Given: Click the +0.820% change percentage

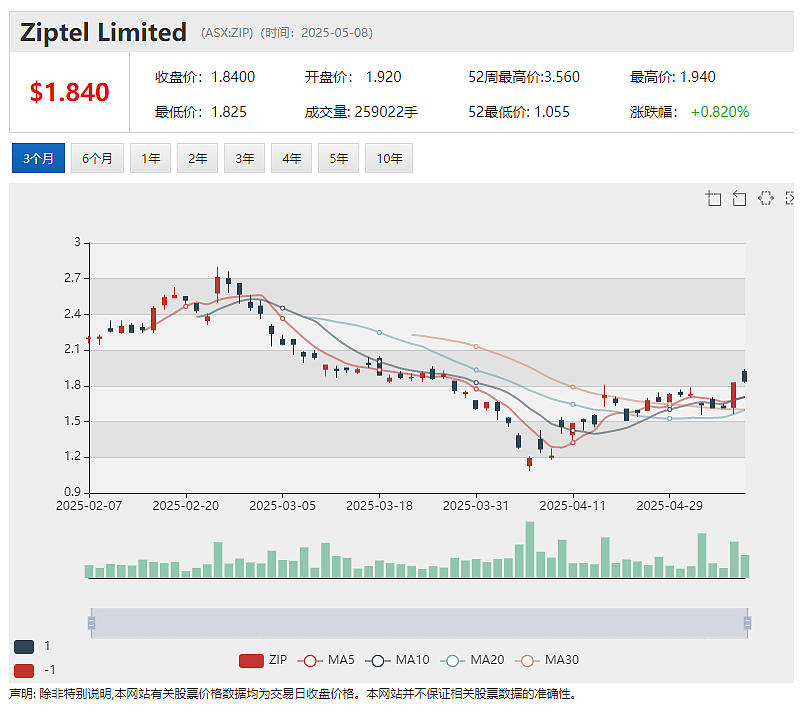Looking at the screenshot, I should (720, 112).
